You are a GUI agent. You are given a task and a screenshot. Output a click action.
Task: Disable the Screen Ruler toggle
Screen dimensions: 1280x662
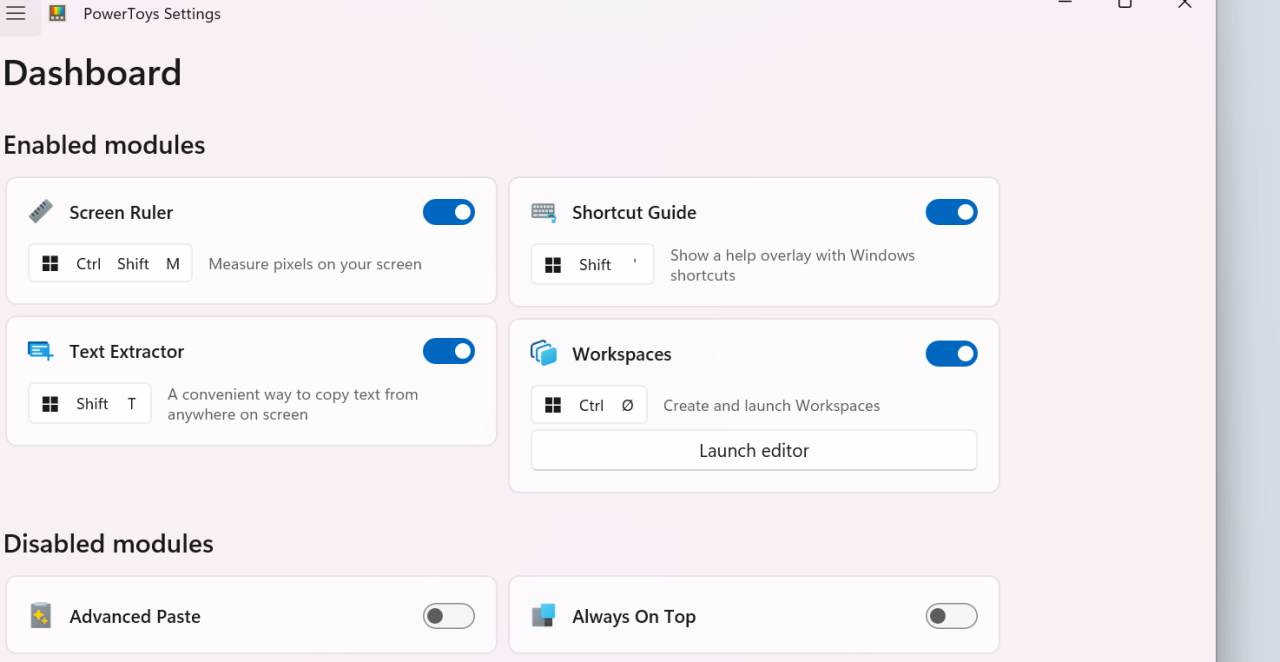point(449,212)
